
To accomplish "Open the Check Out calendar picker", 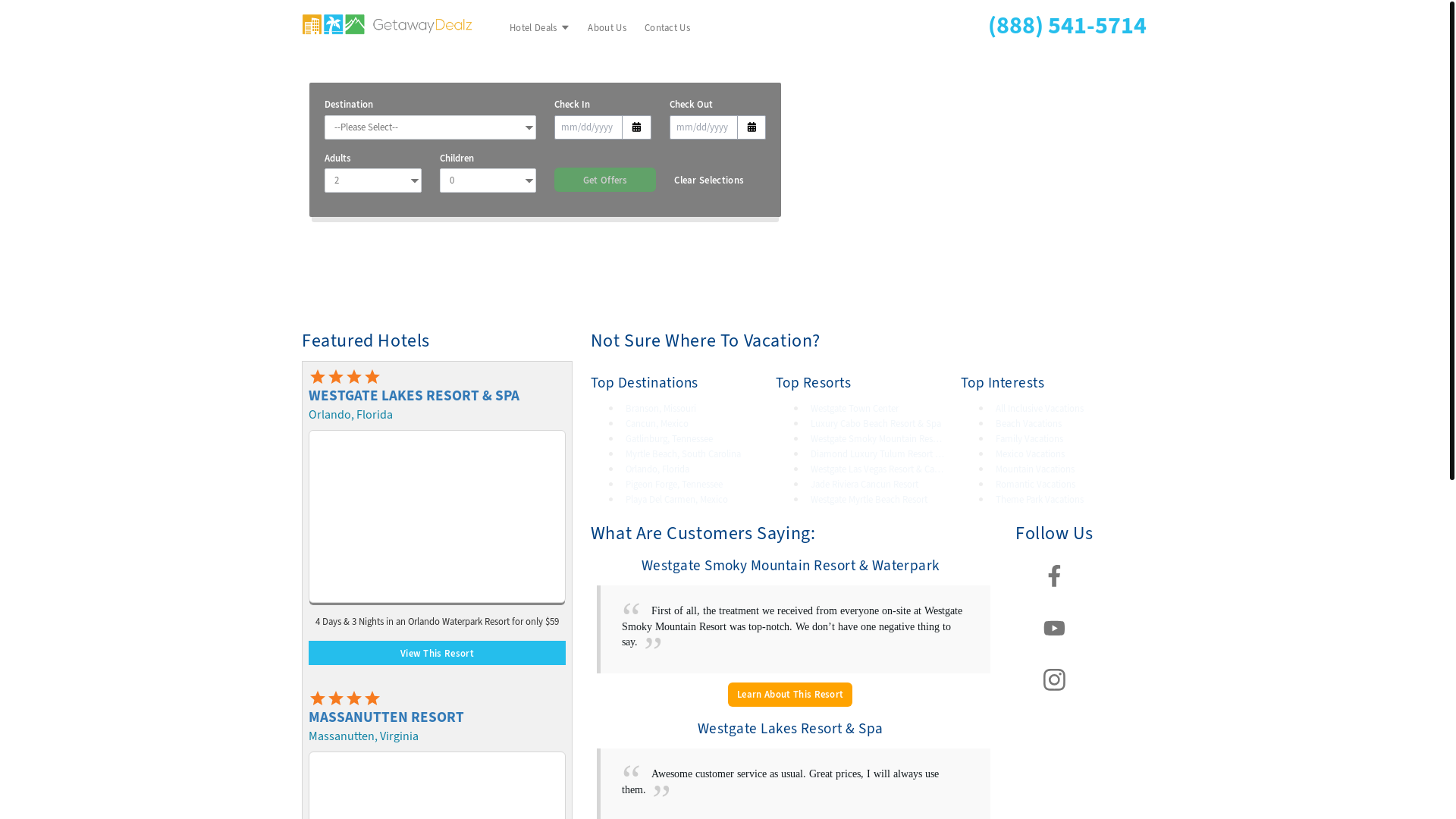I will tap(752, 127).
